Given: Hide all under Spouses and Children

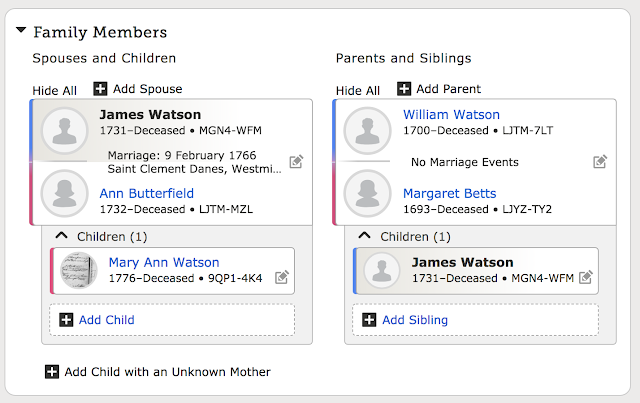Looking at the screenshot, I should 54,90.
